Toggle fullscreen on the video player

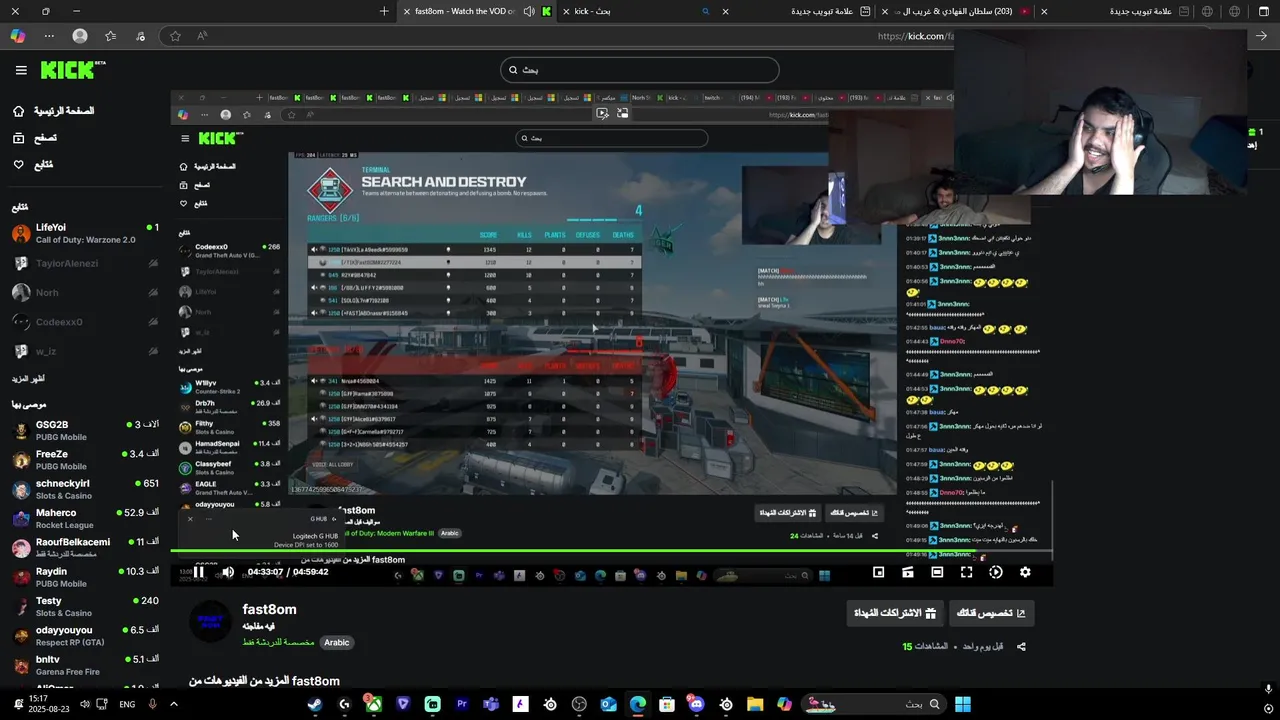click(x=966, y=572)
